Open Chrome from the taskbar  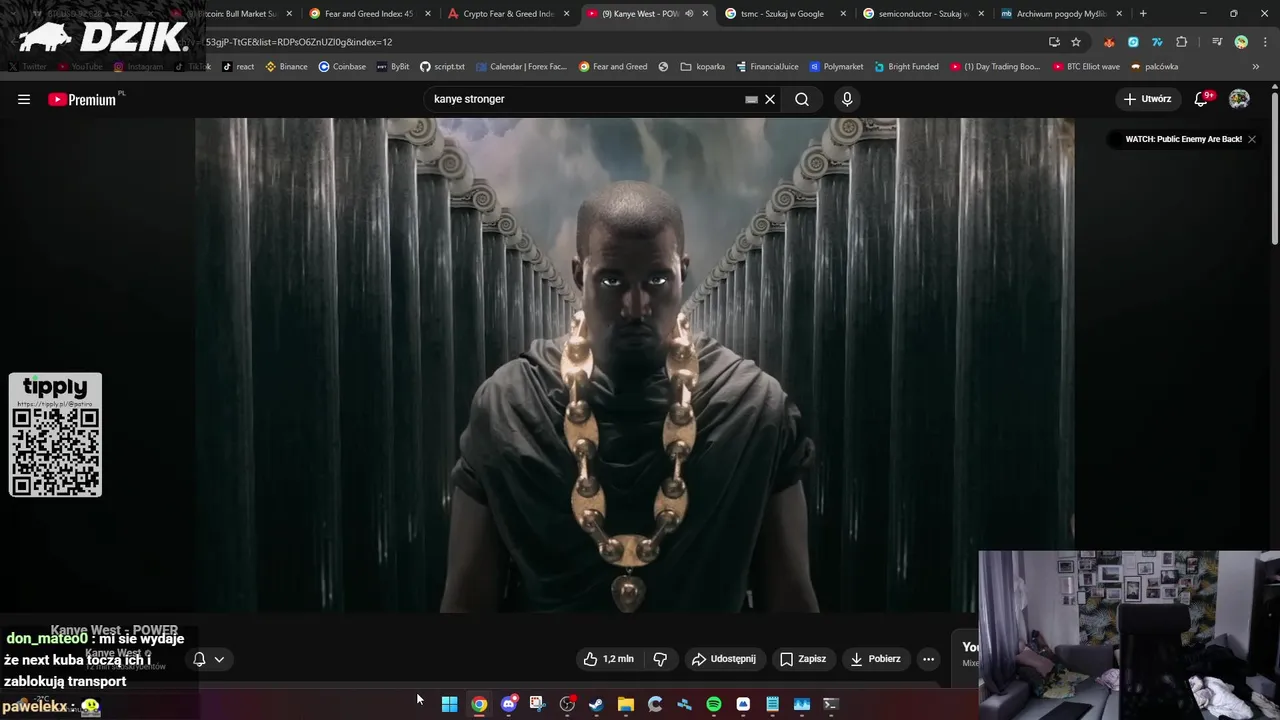pos(479,704)
